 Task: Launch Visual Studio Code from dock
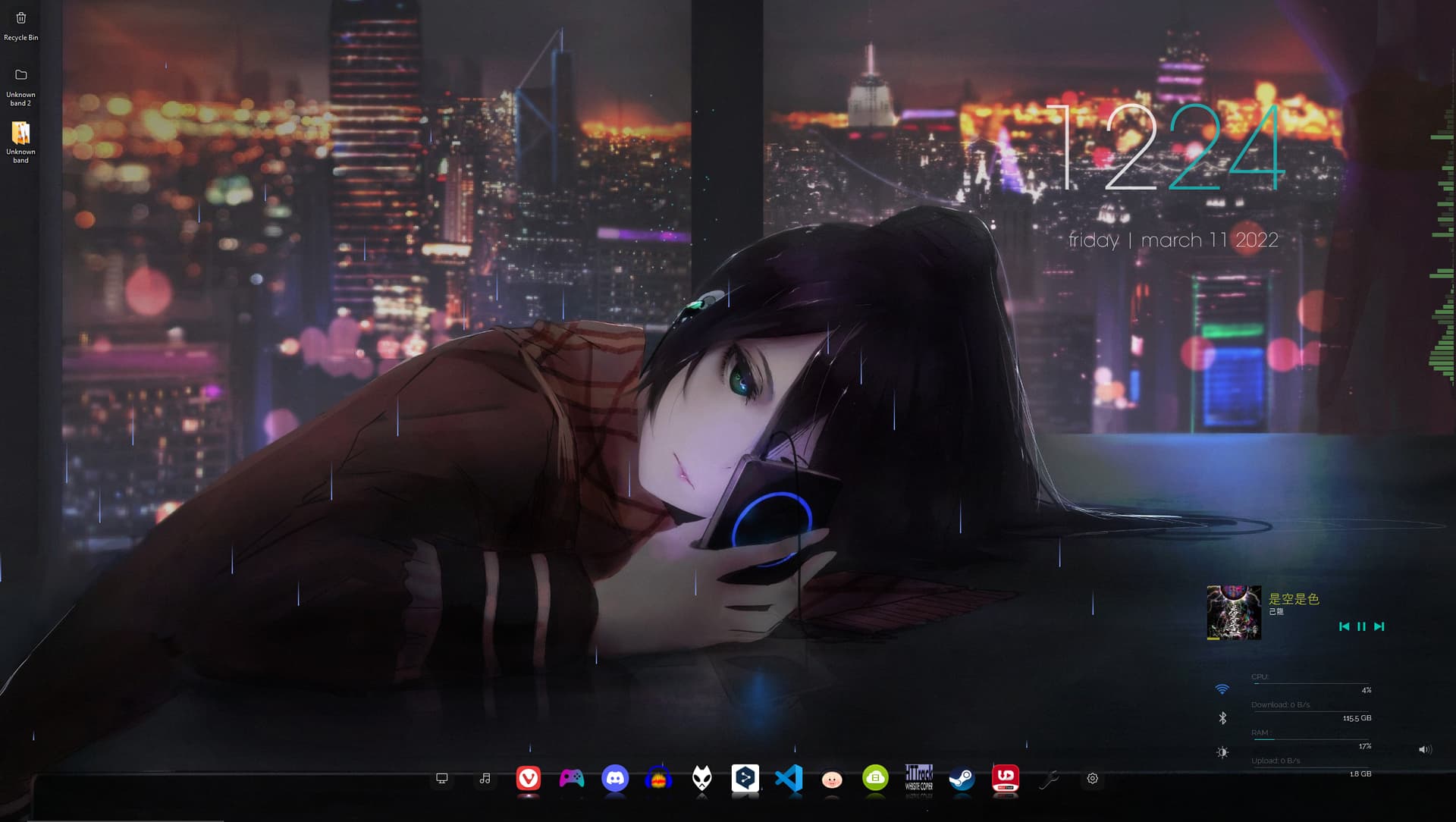pos(789,779)
